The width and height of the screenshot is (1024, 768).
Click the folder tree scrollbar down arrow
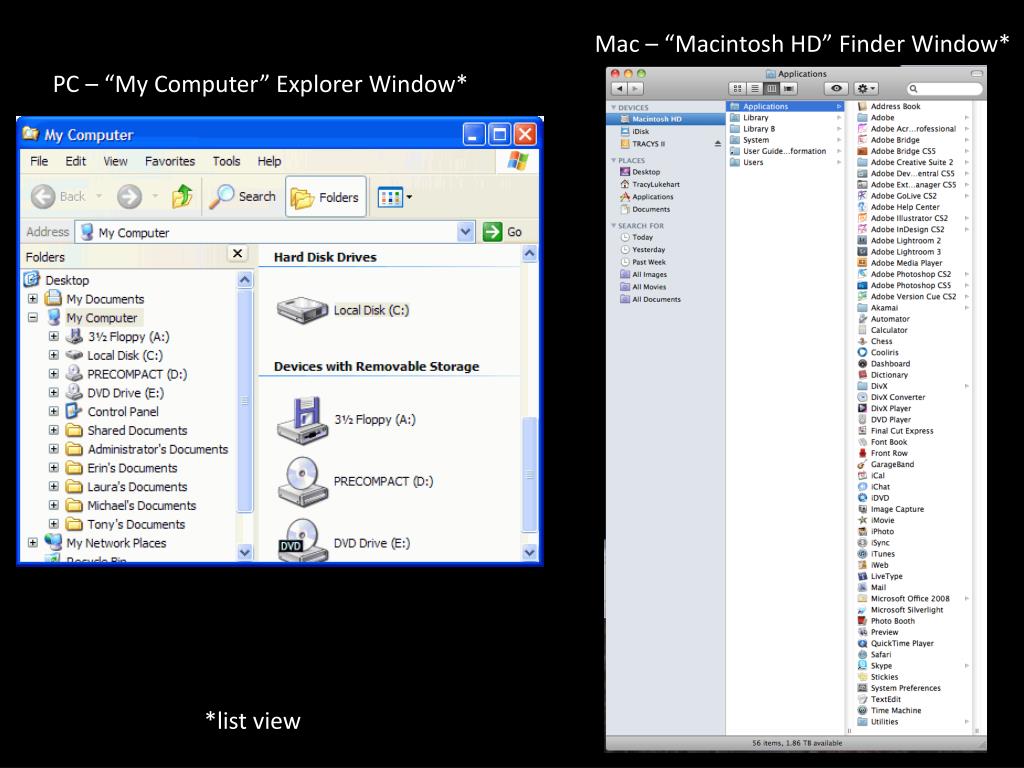(245, 552)
